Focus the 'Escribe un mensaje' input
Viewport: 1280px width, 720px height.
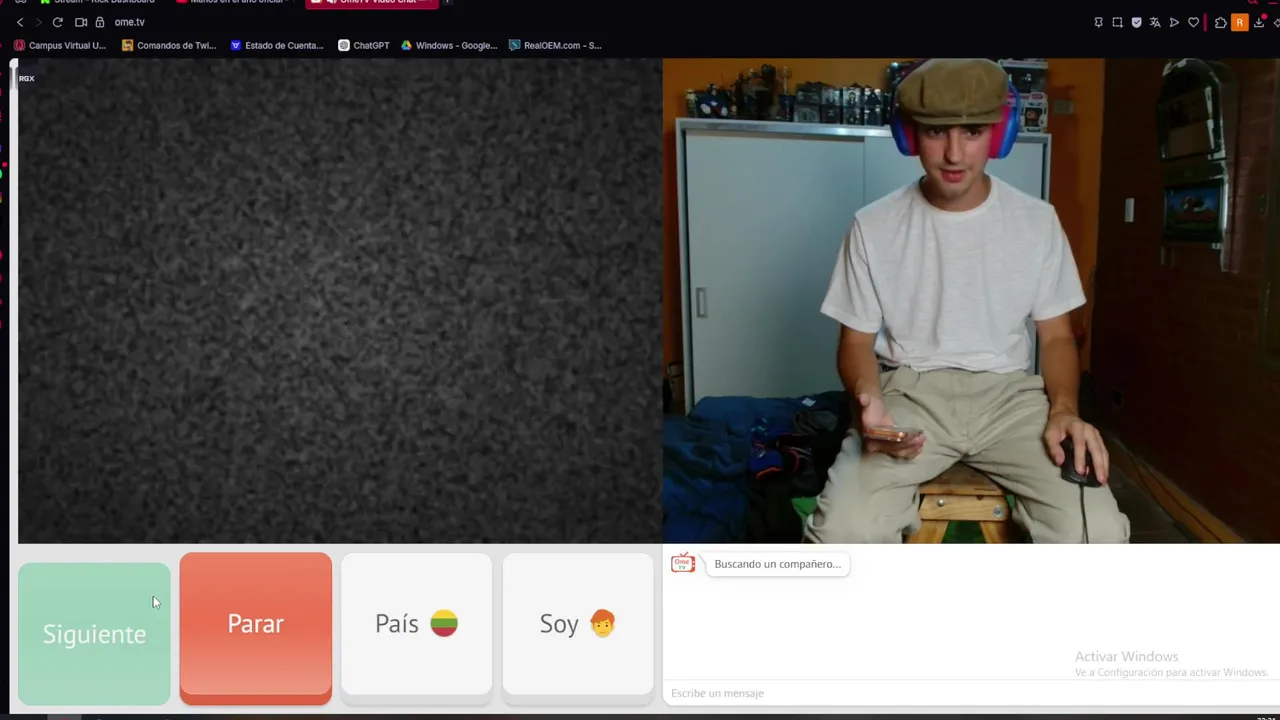click(x=970, y=693)
